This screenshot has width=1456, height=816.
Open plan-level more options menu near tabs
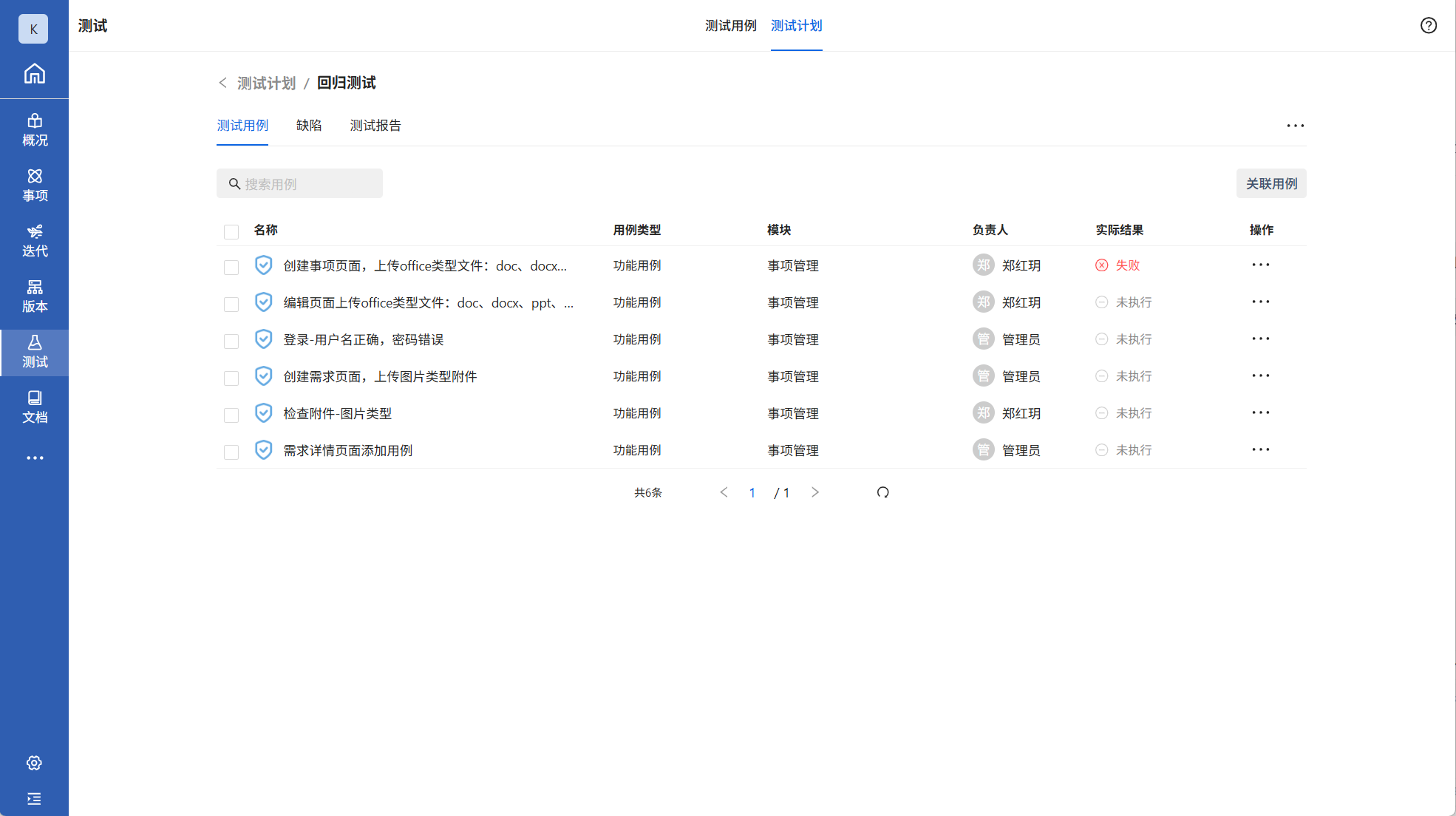pos(1295,126)
